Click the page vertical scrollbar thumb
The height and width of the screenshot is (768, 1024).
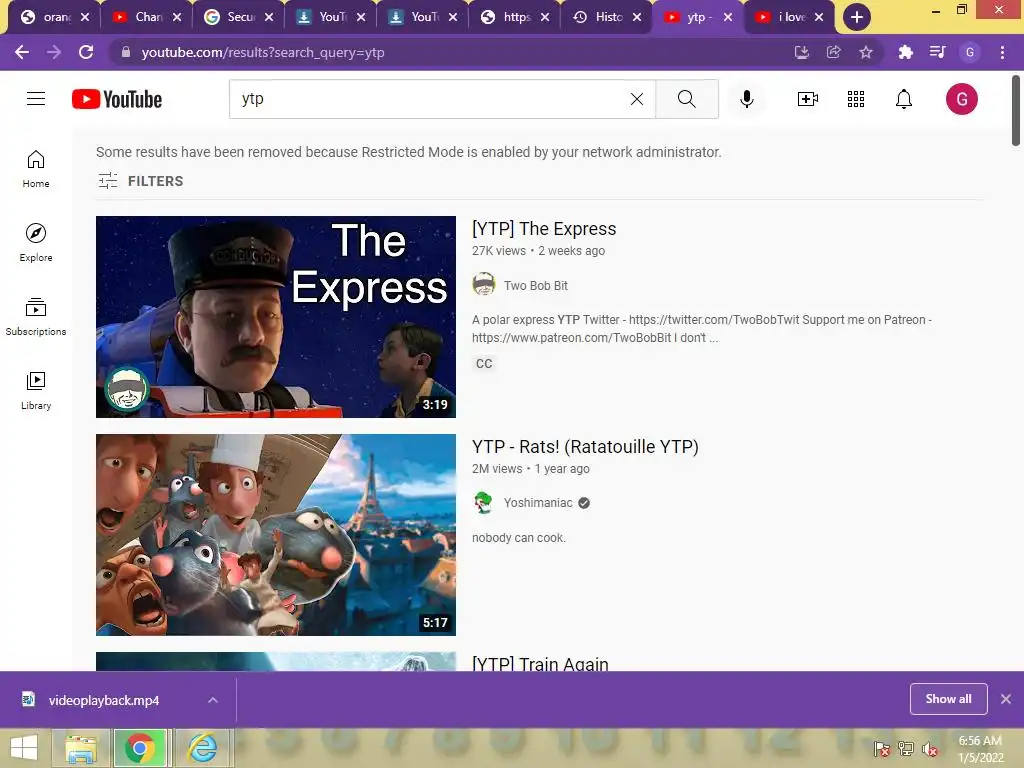point(1016,110)
